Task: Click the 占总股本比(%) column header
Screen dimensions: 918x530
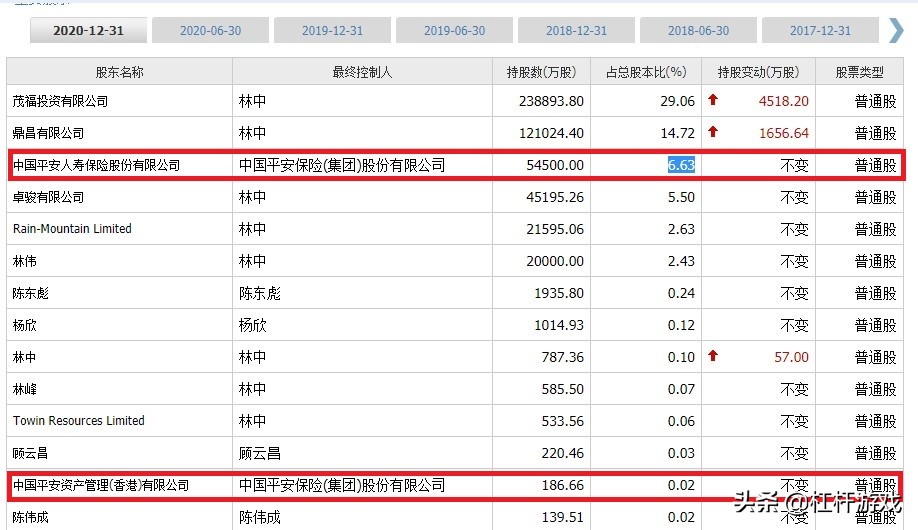Action: click(x=646, y=72)
